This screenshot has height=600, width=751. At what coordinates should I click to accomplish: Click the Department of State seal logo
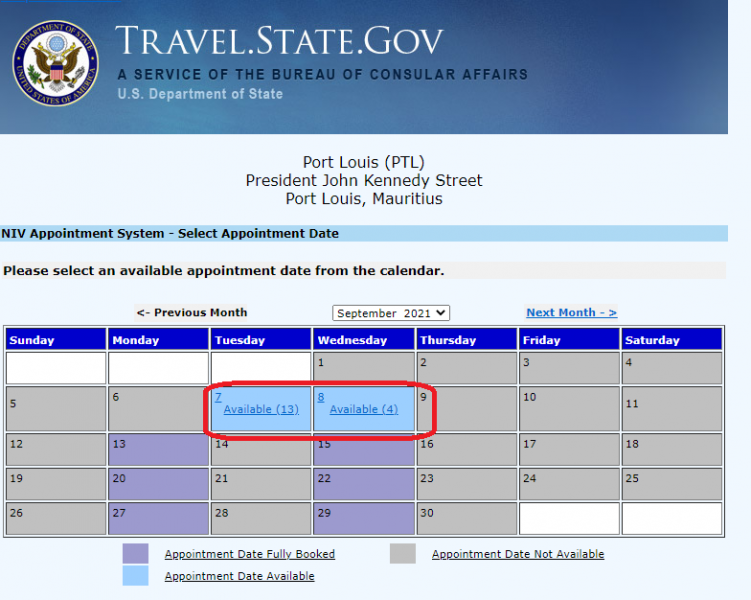click(56, 63)
